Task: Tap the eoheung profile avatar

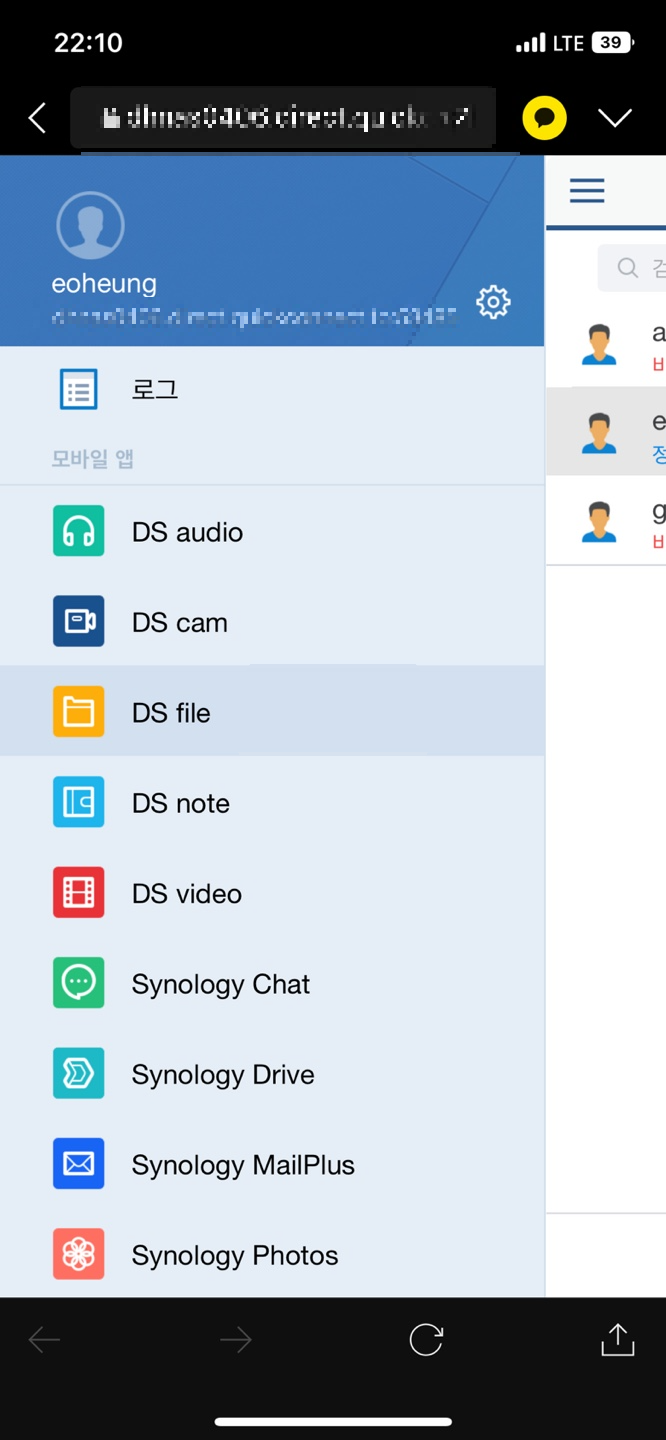Action: (x=91, y=225)
